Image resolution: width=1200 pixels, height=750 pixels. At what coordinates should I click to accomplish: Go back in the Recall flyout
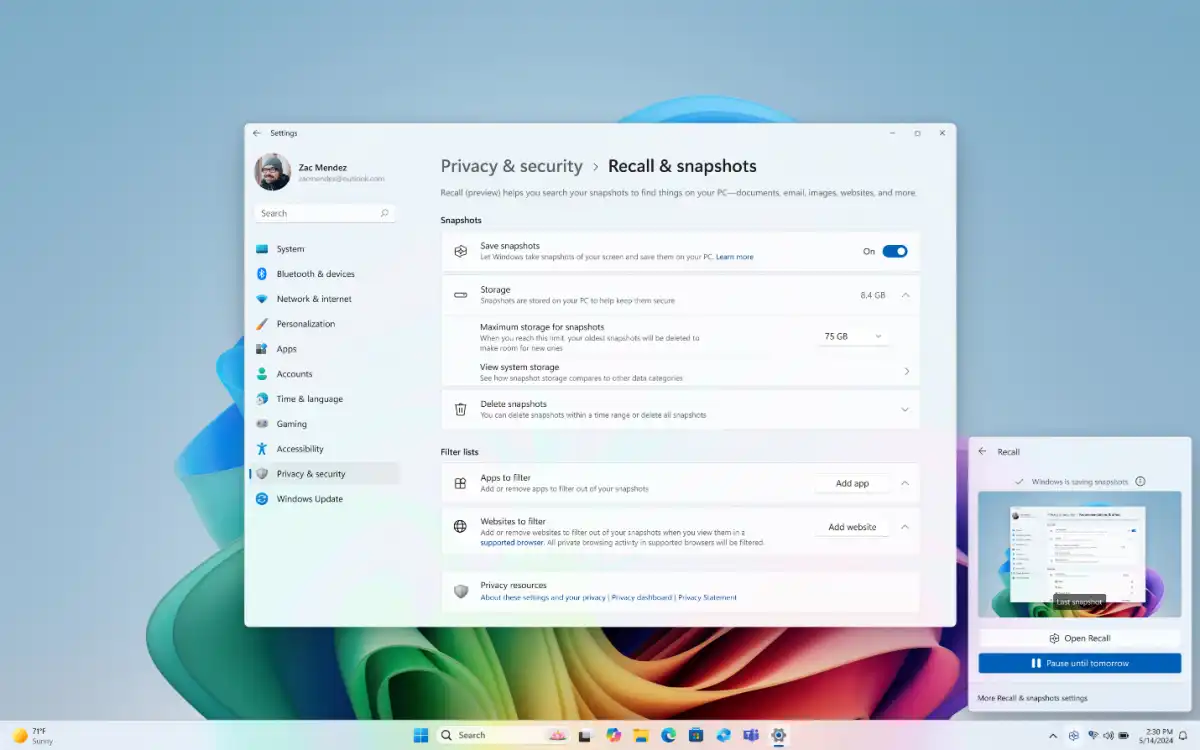(x=982, y=452)
